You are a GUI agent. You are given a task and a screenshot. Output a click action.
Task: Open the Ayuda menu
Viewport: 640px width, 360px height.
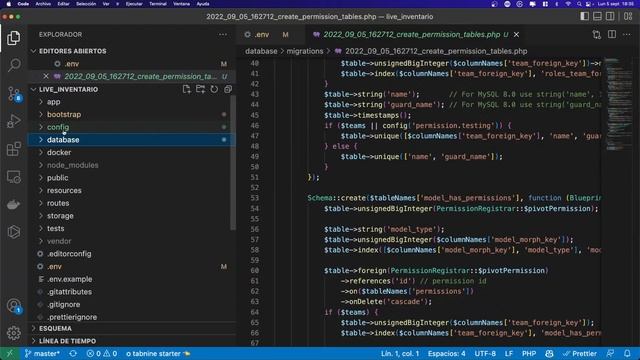(x=203, y=4)
